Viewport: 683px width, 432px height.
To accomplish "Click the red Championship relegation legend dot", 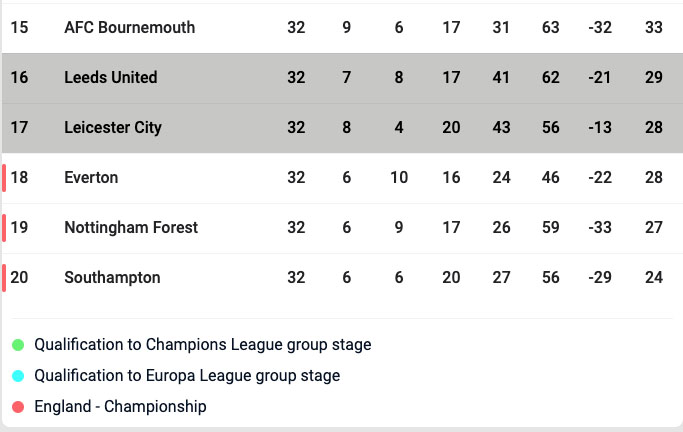I will [x=18, y=407].
